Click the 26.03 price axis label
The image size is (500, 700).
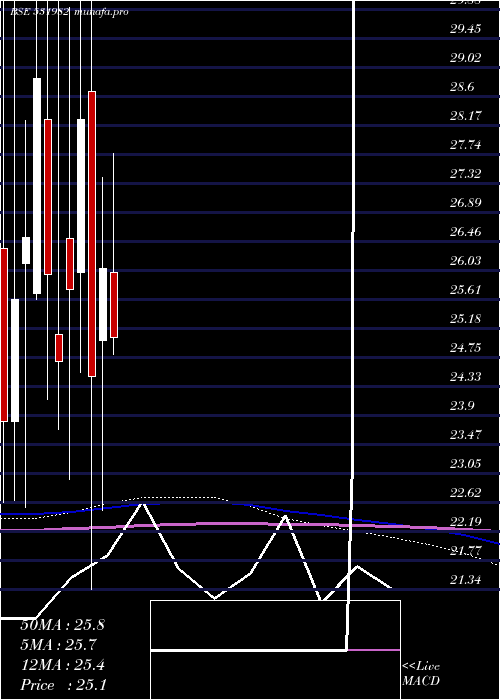(x=466, y=260)
